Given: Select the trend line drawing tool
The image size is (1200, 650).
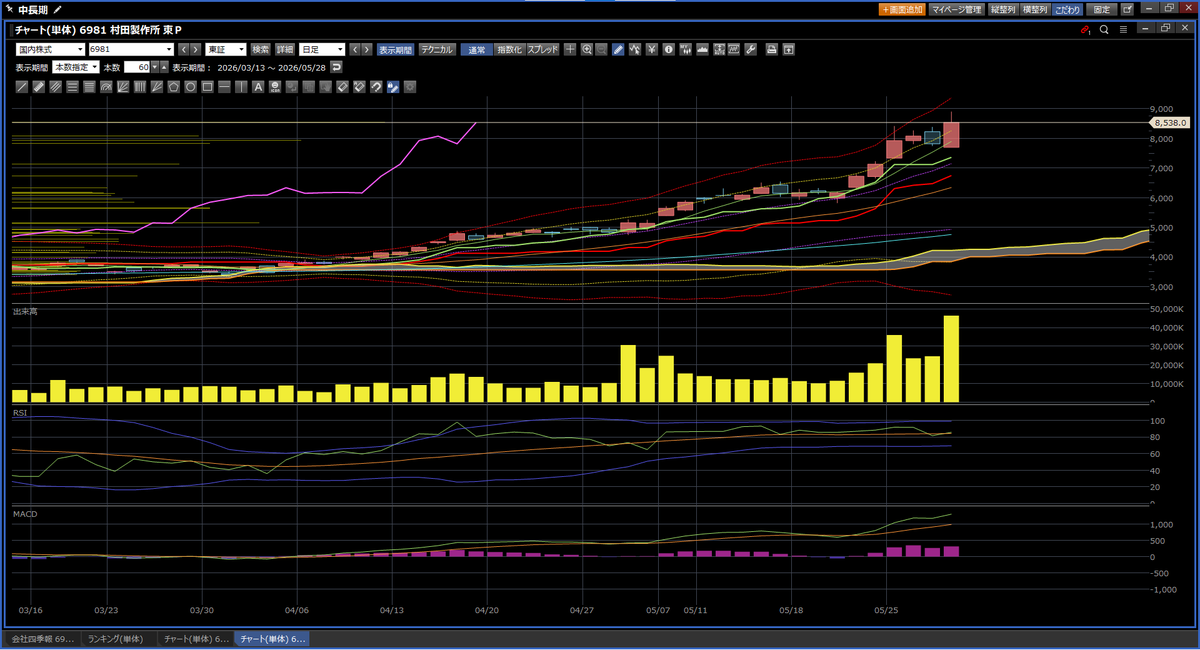Looking at the screenshot, I should point(22,87).
